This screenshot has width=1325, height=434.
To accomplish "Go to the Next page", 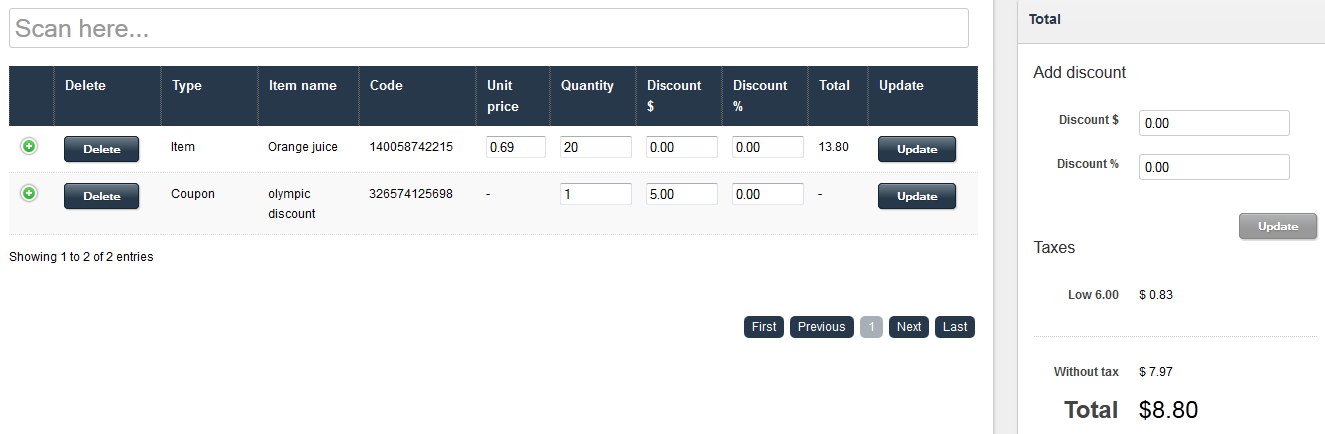I will tap(908, 327).
